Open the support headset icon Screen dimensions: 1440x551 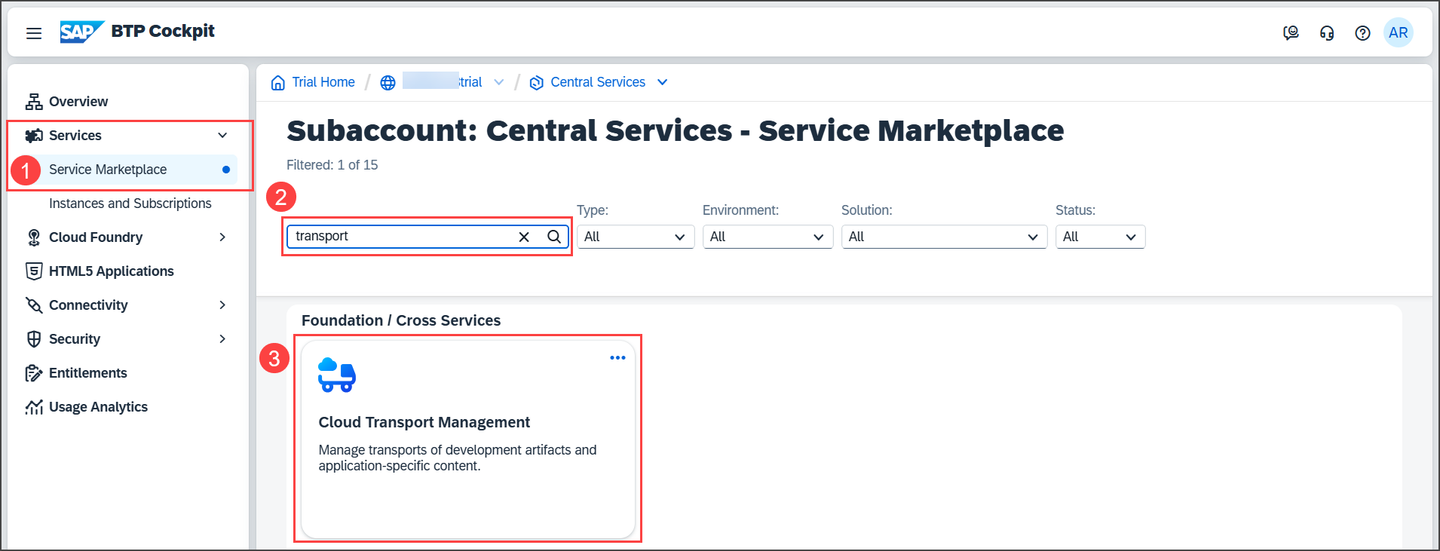click(1327, 33)
